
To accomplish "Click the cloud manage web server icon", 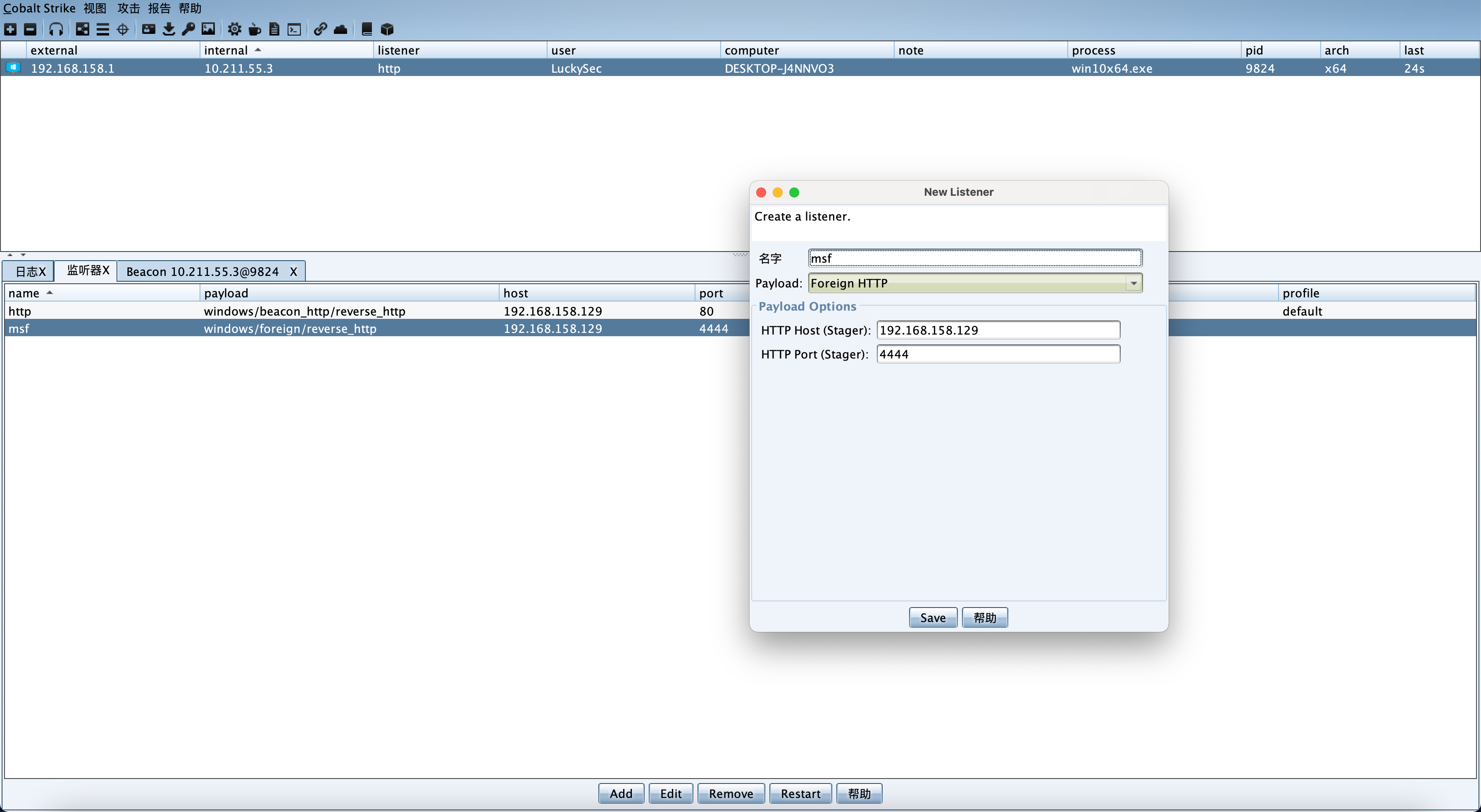I will pyautogui.click(x=340, y=29).
